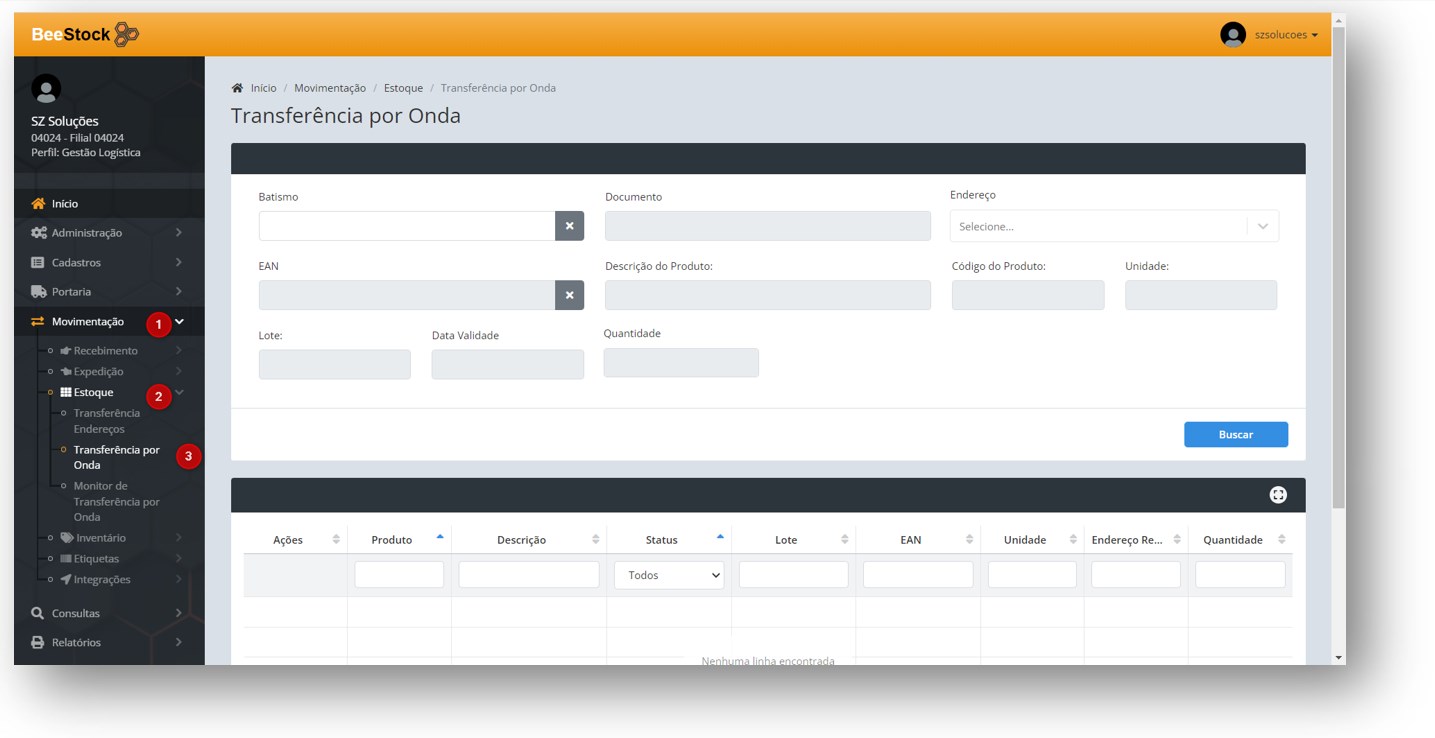The image size is (1435, 738).
Task: Select Transferência Endereços menu item
Action: click(x=106, y=421)
